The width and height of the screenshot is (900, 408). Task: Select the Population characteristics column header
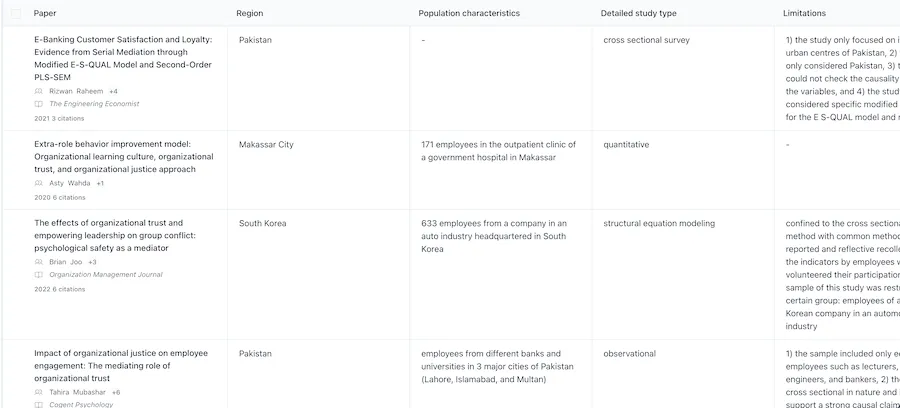[469, 13]
